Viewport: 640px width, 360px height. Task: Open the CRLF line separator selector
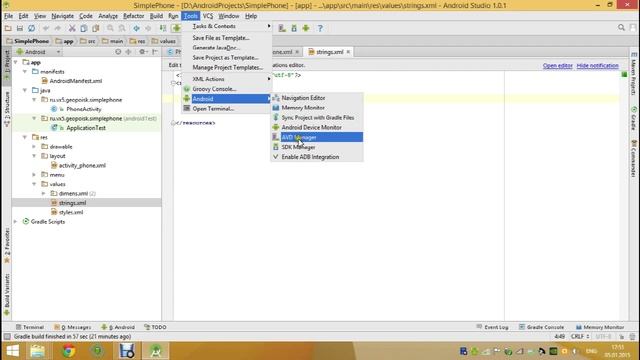click(x=580, y=337)
